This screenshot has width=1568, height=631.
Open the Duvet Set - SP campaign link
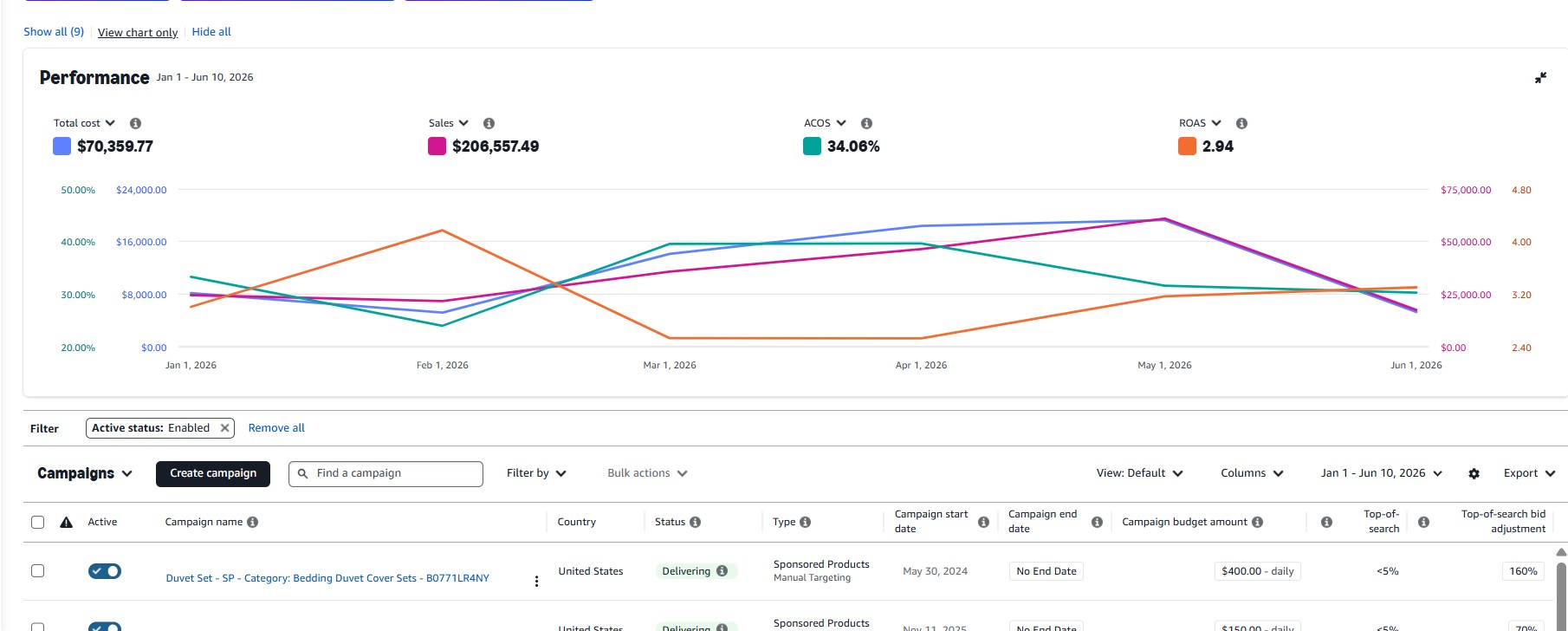[x=327, y=578]
